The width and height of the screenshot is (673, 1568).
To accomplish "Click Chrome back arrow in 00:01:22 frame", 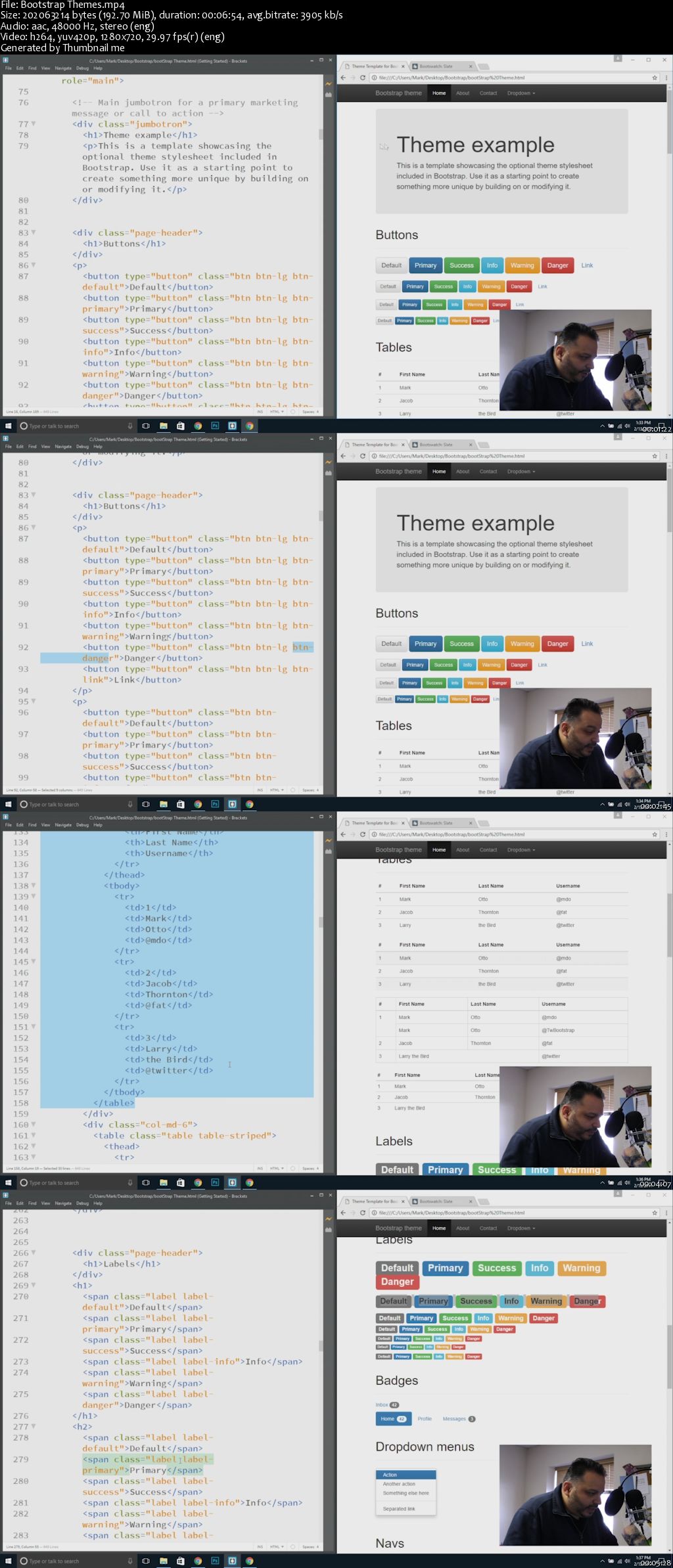I will 343,78.
